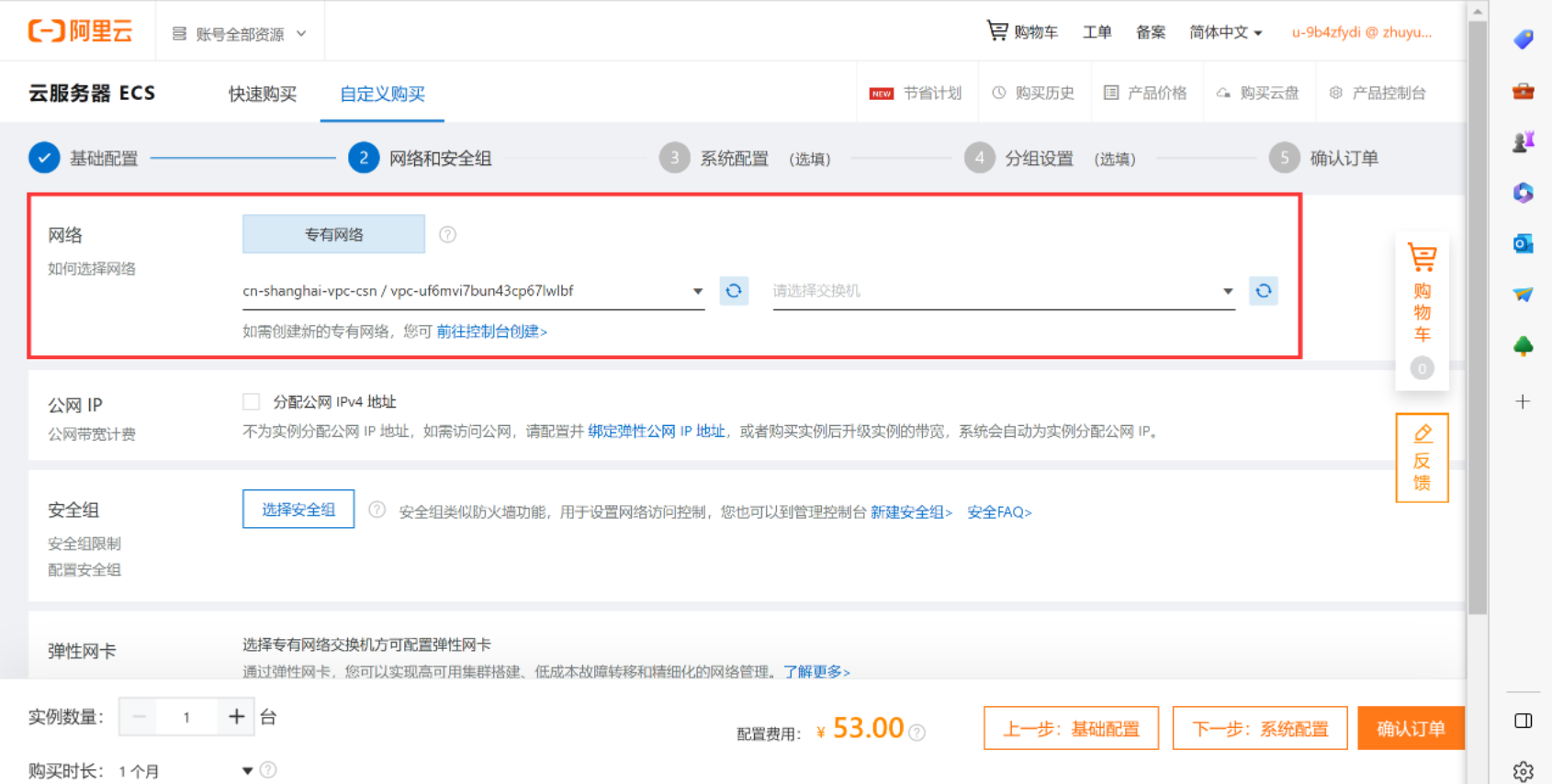Click 下一步:系统配置 button

(1260, 729)
